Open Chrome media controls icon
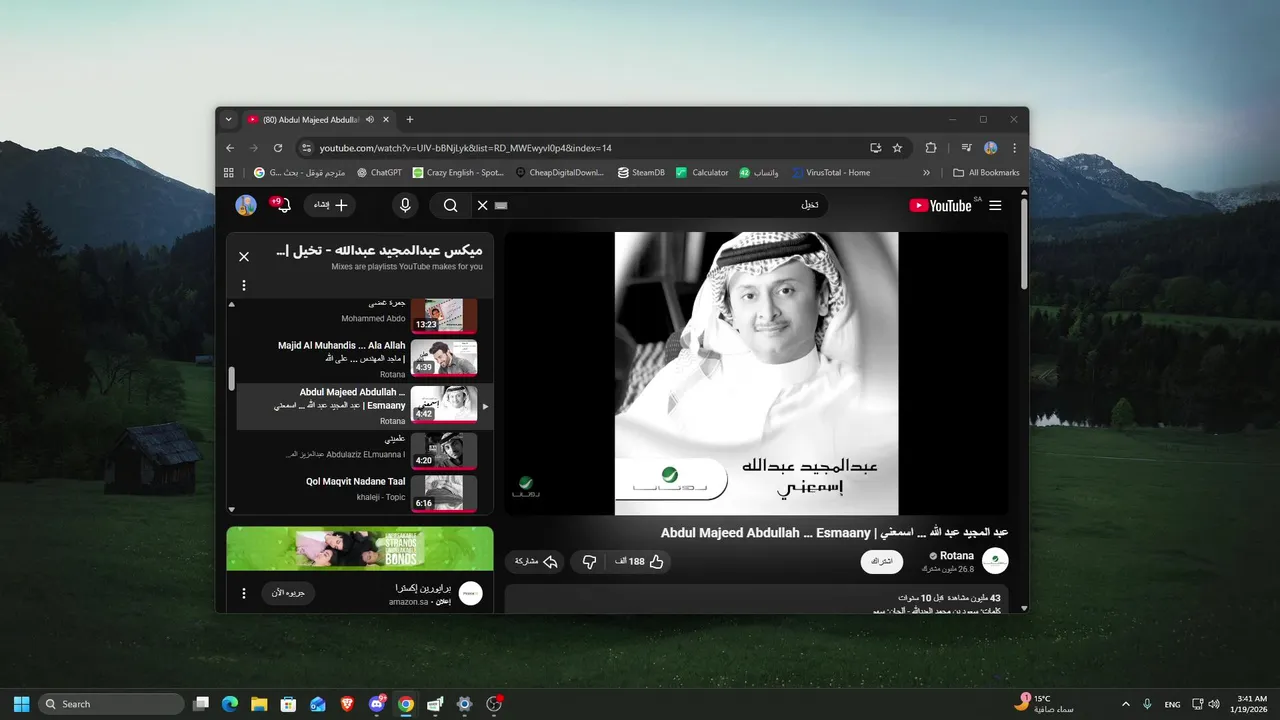Viewport: 1280px width, 720px height. (966, 148)
